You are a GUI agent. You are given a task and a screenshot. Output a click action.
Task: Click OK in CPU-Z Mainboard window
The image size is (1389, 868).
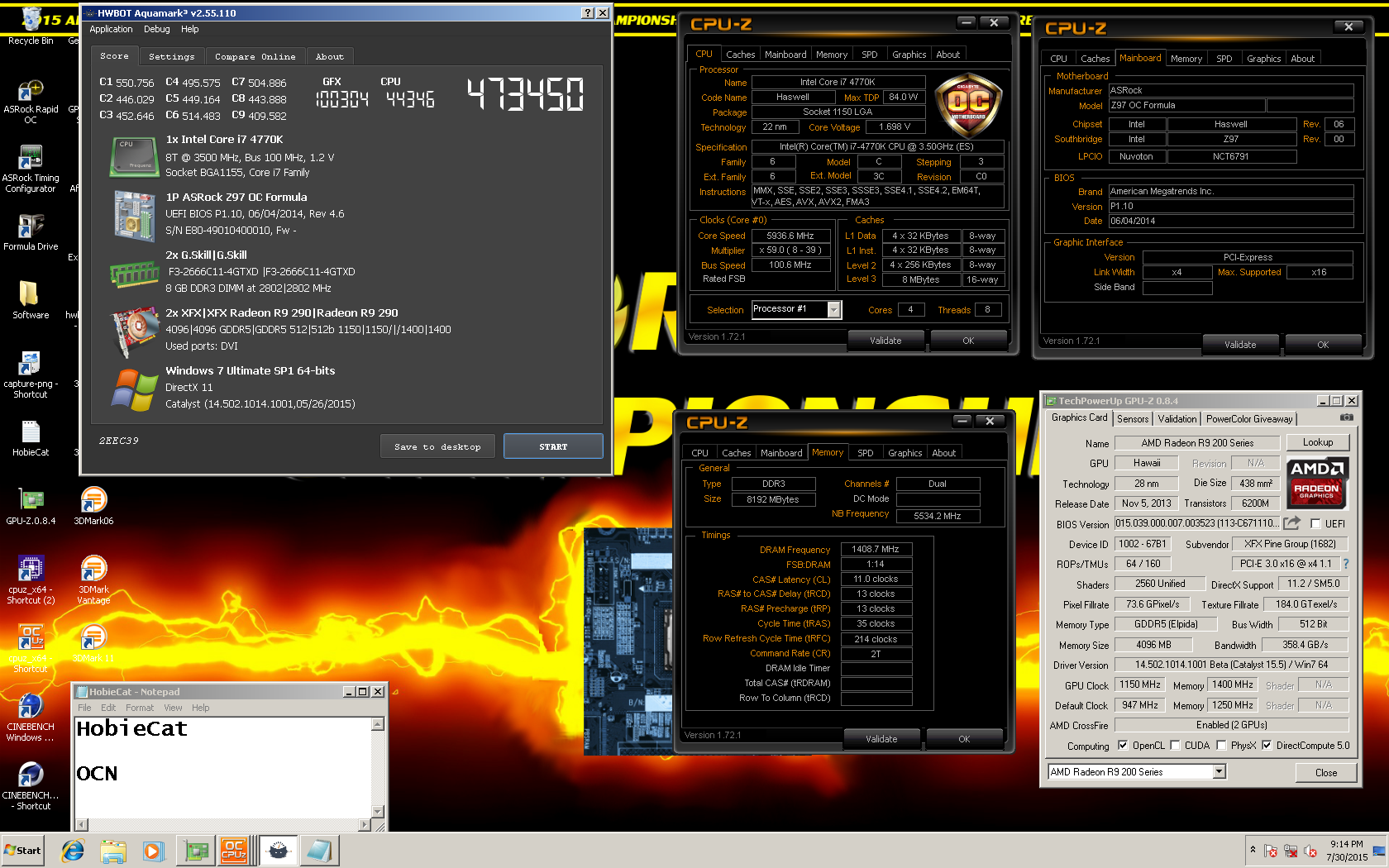[x=1323, y=345]
